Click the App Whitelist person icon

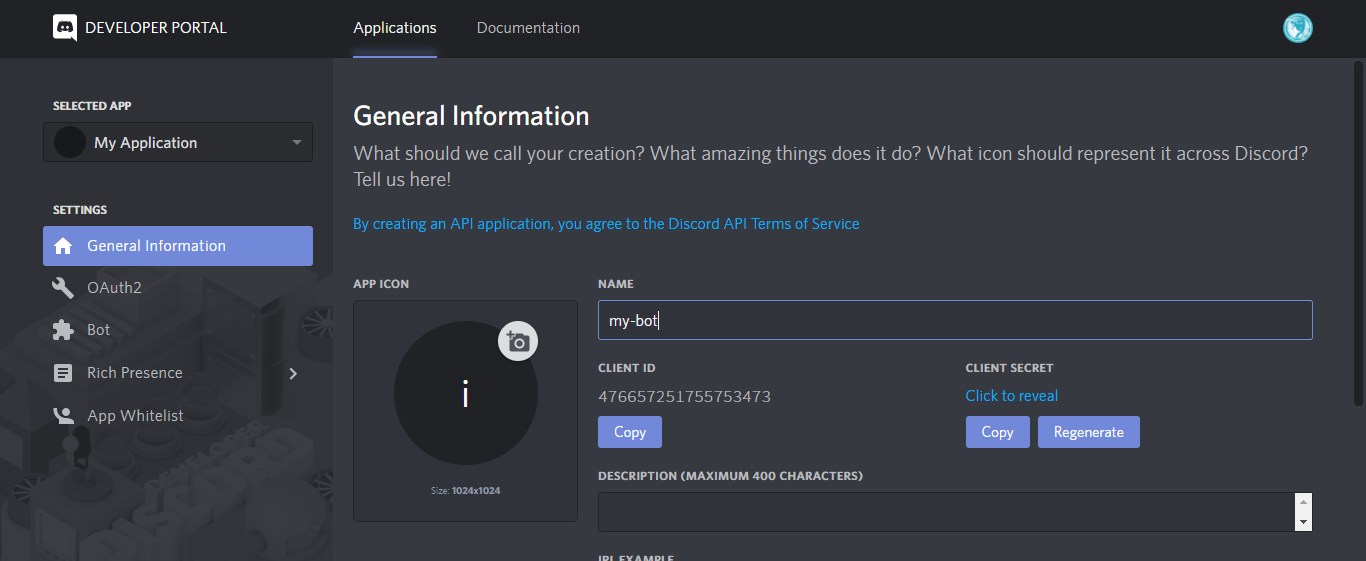pos(63,416)
